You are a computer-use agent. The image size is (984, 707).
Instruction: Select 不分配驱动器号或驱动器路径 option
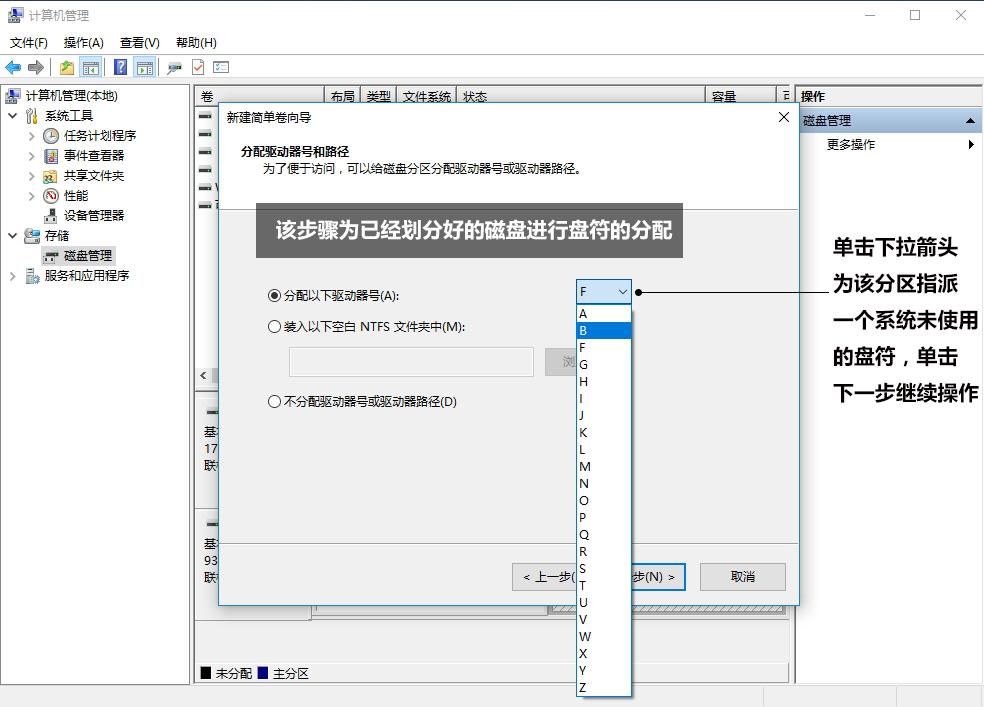274,401
